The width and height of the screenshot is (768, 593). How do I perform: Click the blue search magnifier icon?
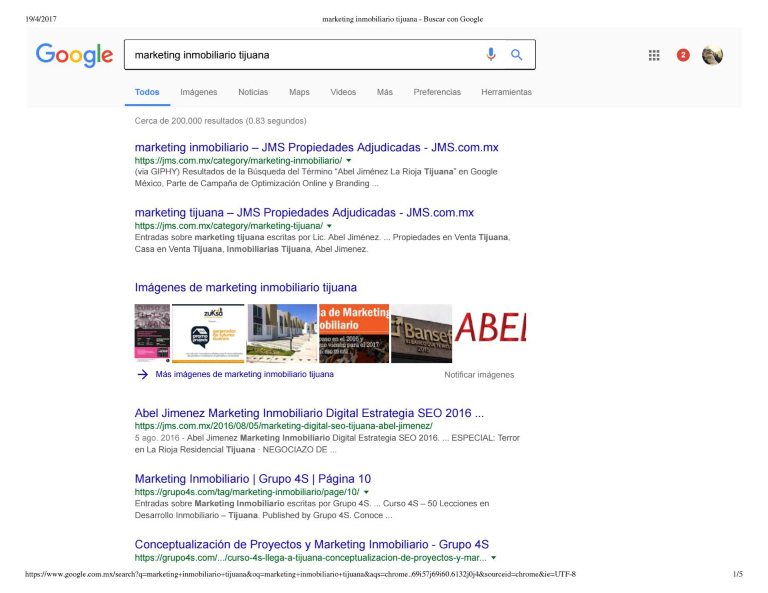[516, 55]
